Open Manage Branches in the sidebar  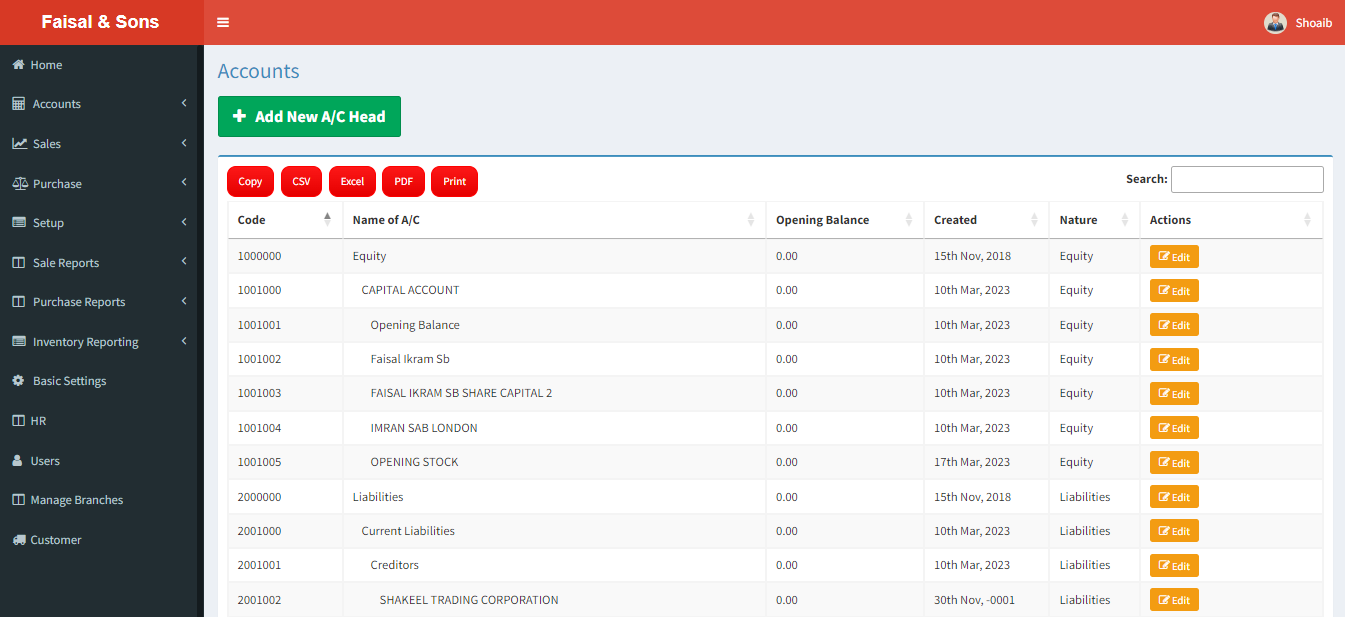tap(77, 500)
